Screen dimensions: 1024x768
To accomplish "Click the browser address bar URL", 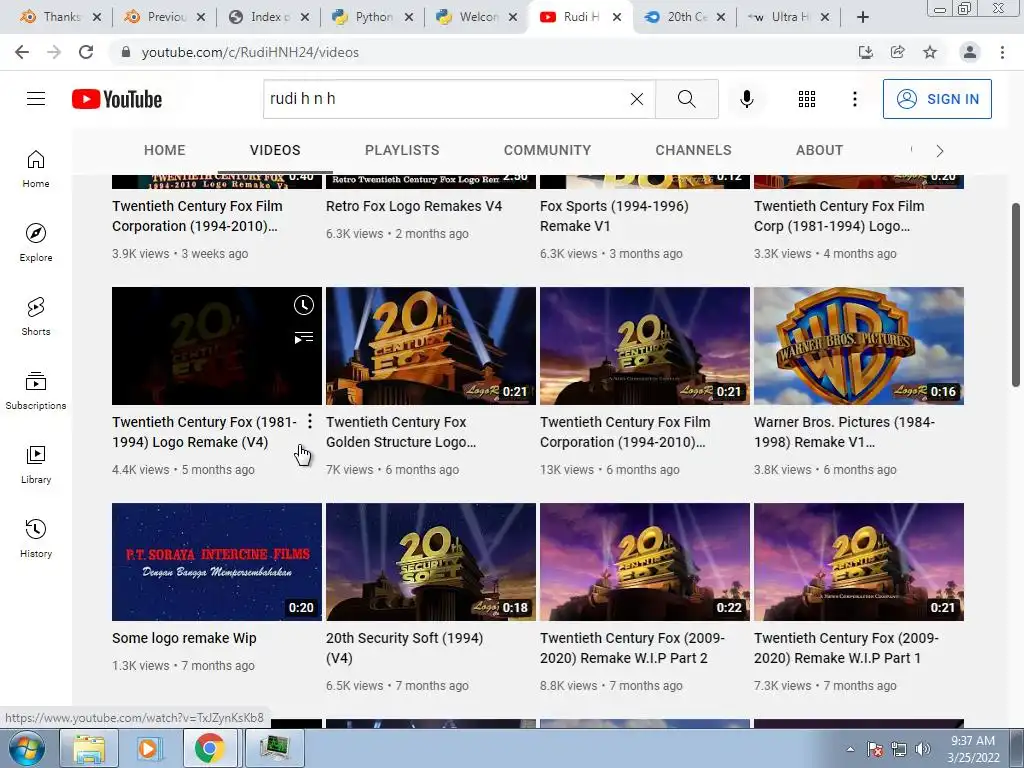I will (250, 52).
